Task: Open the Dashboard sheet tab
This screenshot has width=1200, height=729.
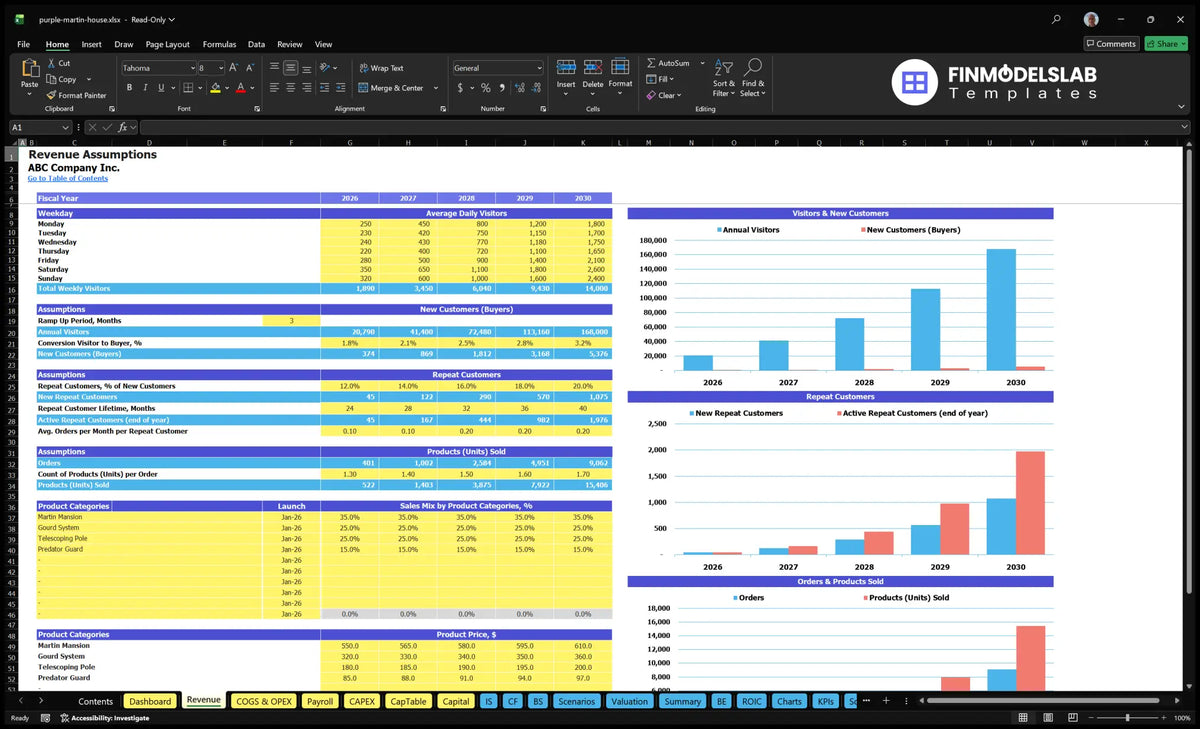Action: pyautogui.click(x=151, y=701)
